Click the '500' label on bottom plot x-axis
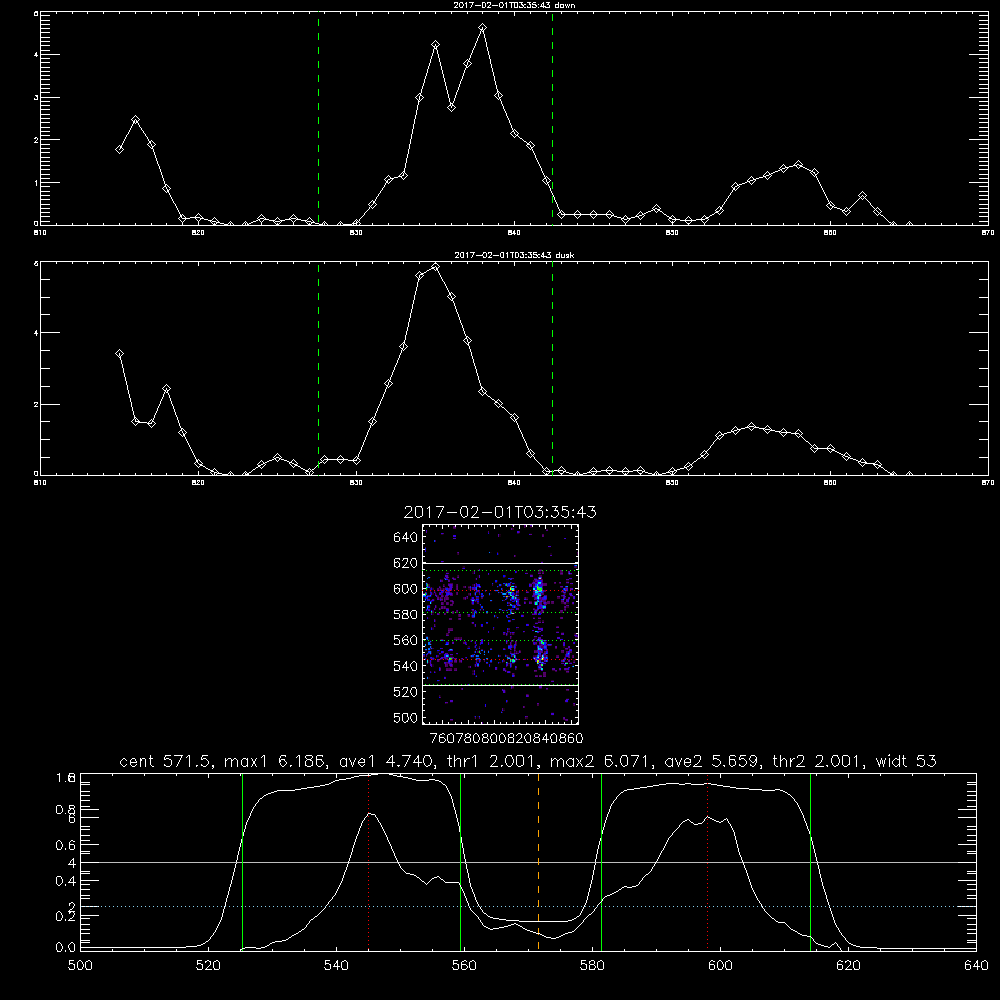The image size is (1000, 1000). tap(80, 966)
